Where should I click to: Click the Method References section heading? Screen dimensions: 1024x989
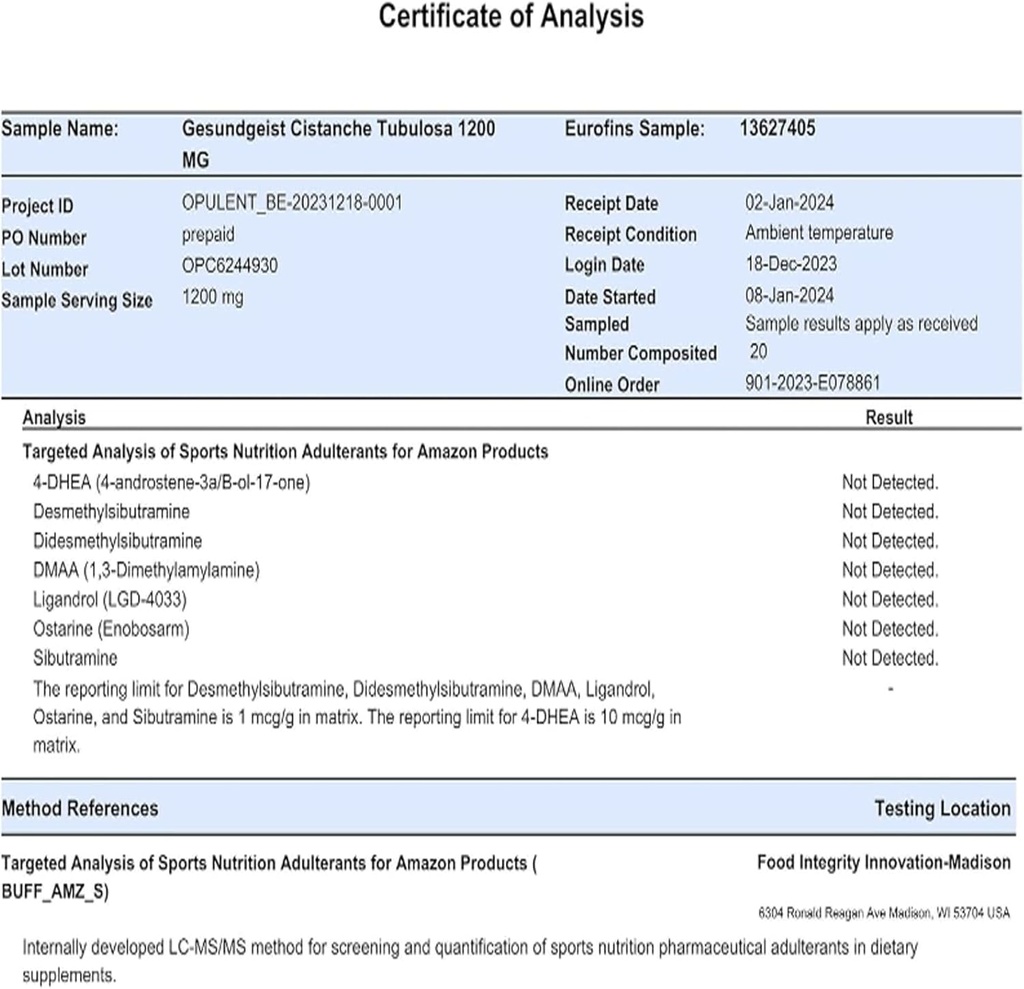[x=80, y=808]
